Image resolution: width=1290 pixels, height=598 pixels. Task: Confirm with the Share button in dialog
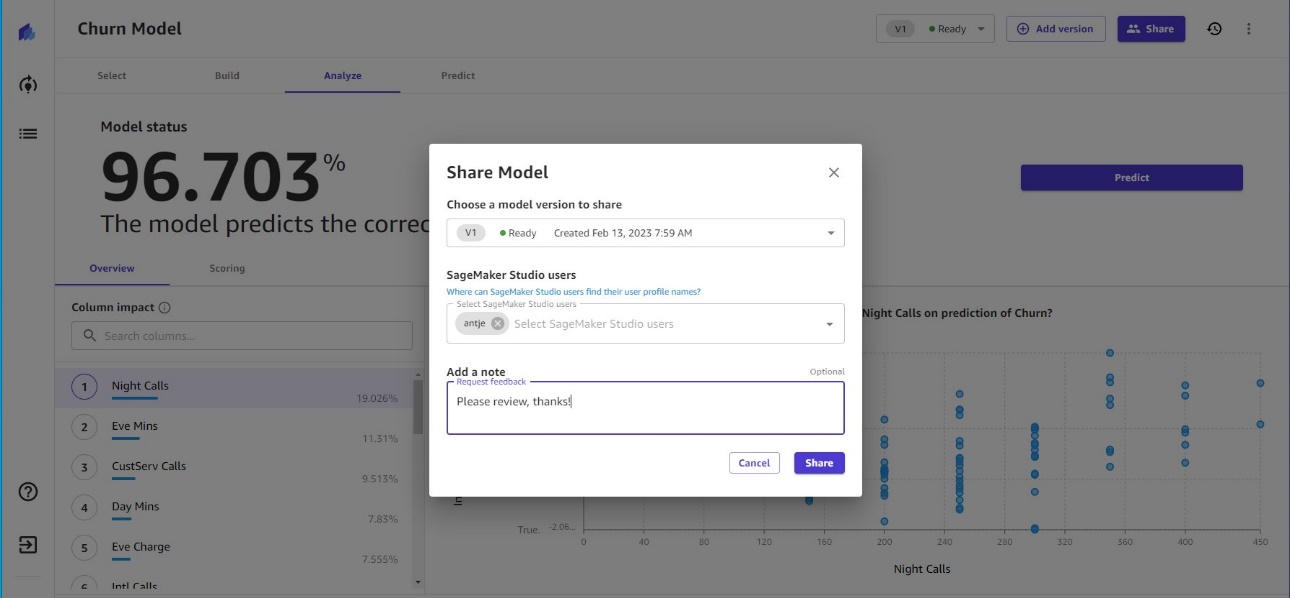(819, 463)
